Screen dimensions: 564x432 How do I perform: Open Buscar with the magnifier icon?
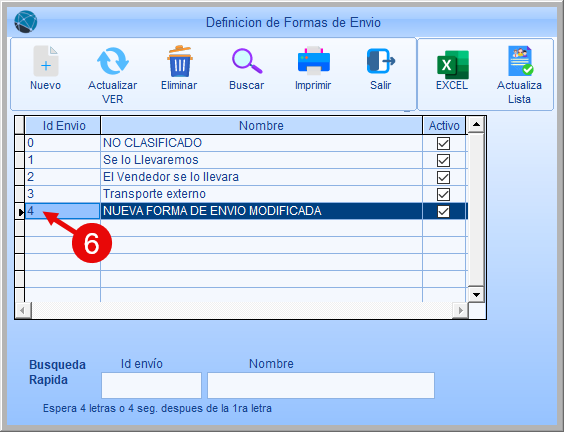[247, 61]
